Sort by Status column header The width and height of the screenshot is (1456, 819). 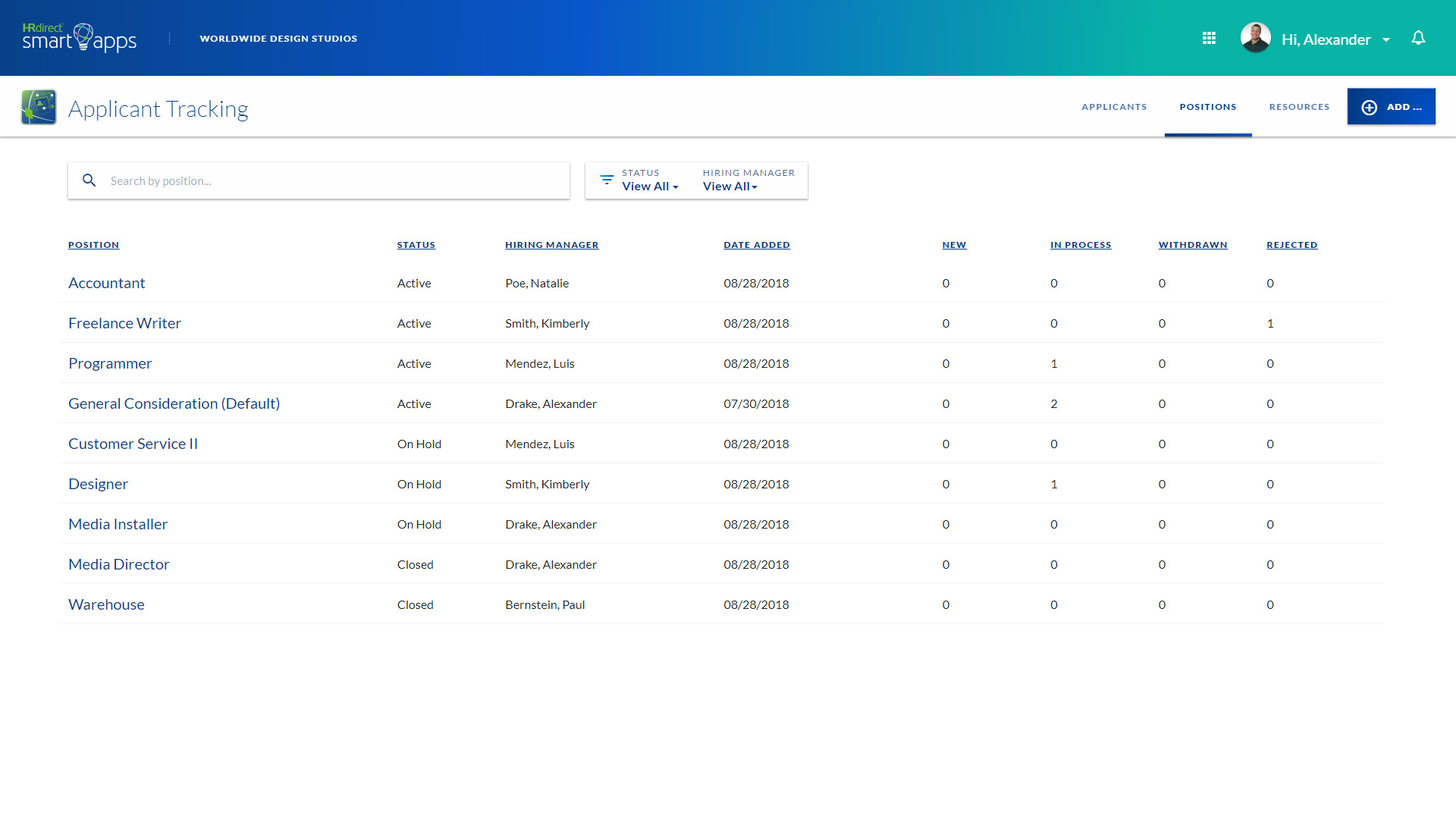[x=416, y=245]
